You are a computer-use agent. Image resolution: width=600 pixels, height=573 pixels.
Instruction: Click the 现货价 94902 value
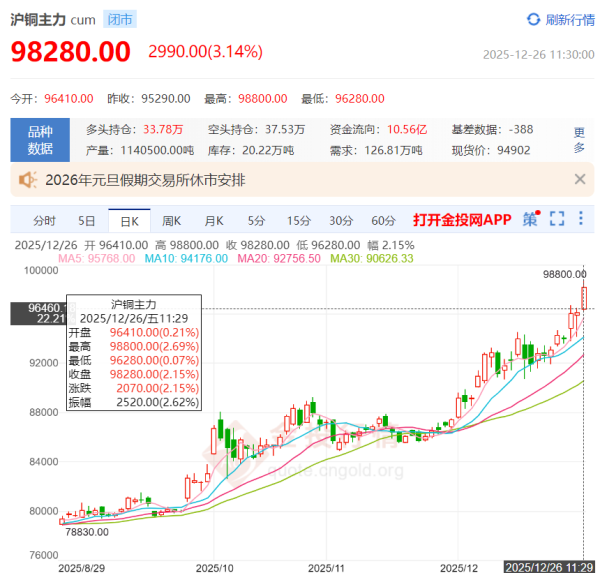pos(514,150)
